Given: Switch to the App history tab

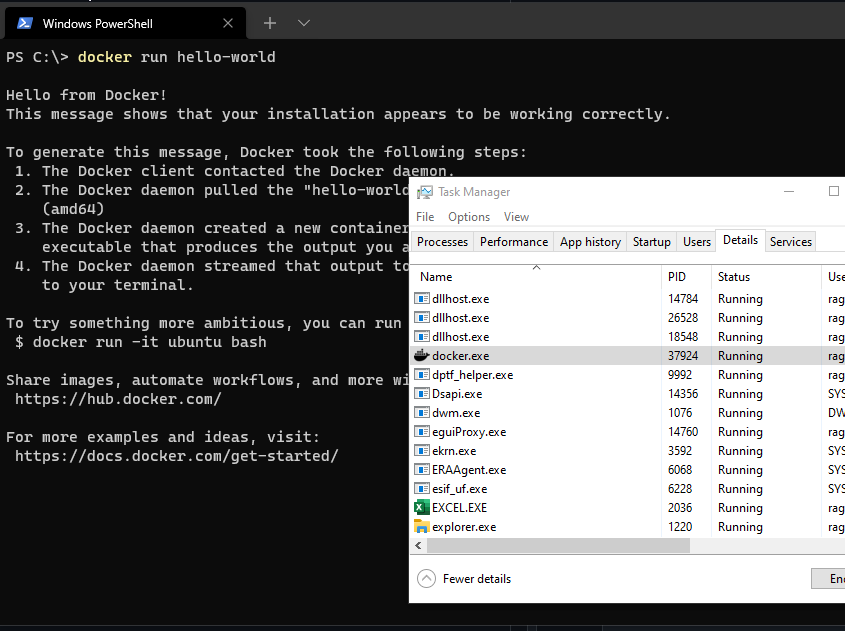Looking at the screenshot, I should (x=590, y=242).
